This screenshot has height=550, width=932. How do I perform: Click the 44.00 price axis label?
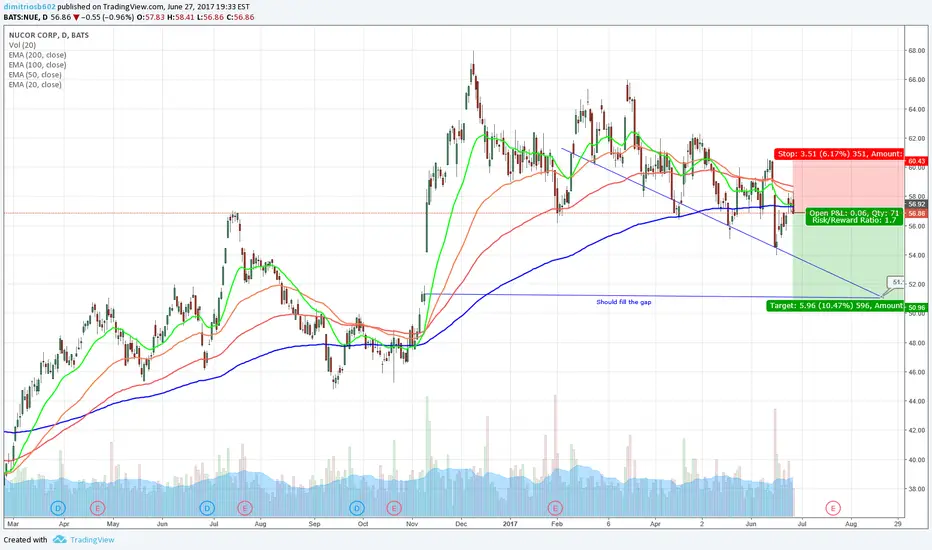click(x=916, y=401)
